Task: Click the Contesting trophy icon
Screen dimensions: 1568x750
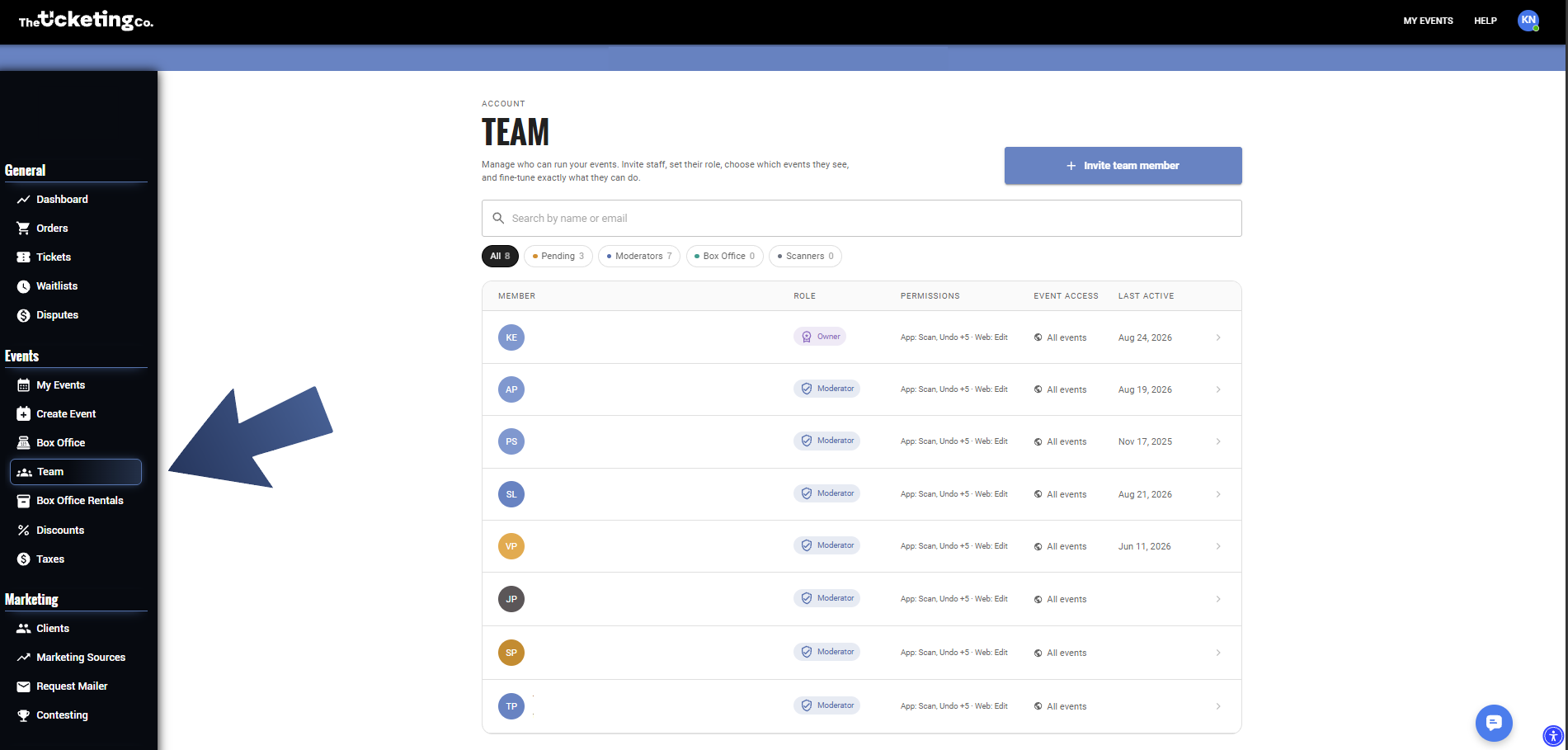Action: (23, 715)
